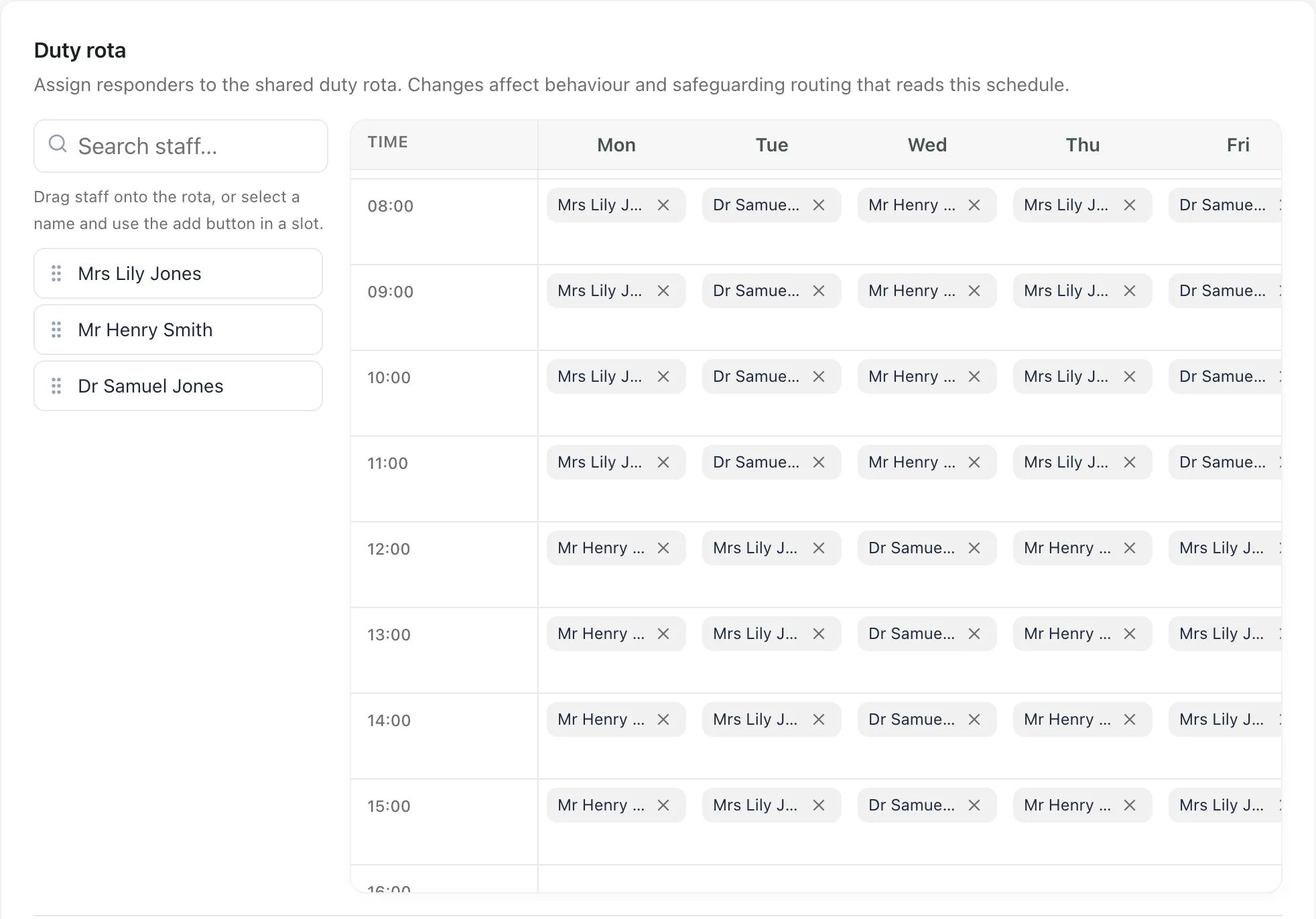Remove Mr Henry from Monday 15:00 slot
The width and height of the screenshot is (1316, 919).
coord(663,805)
